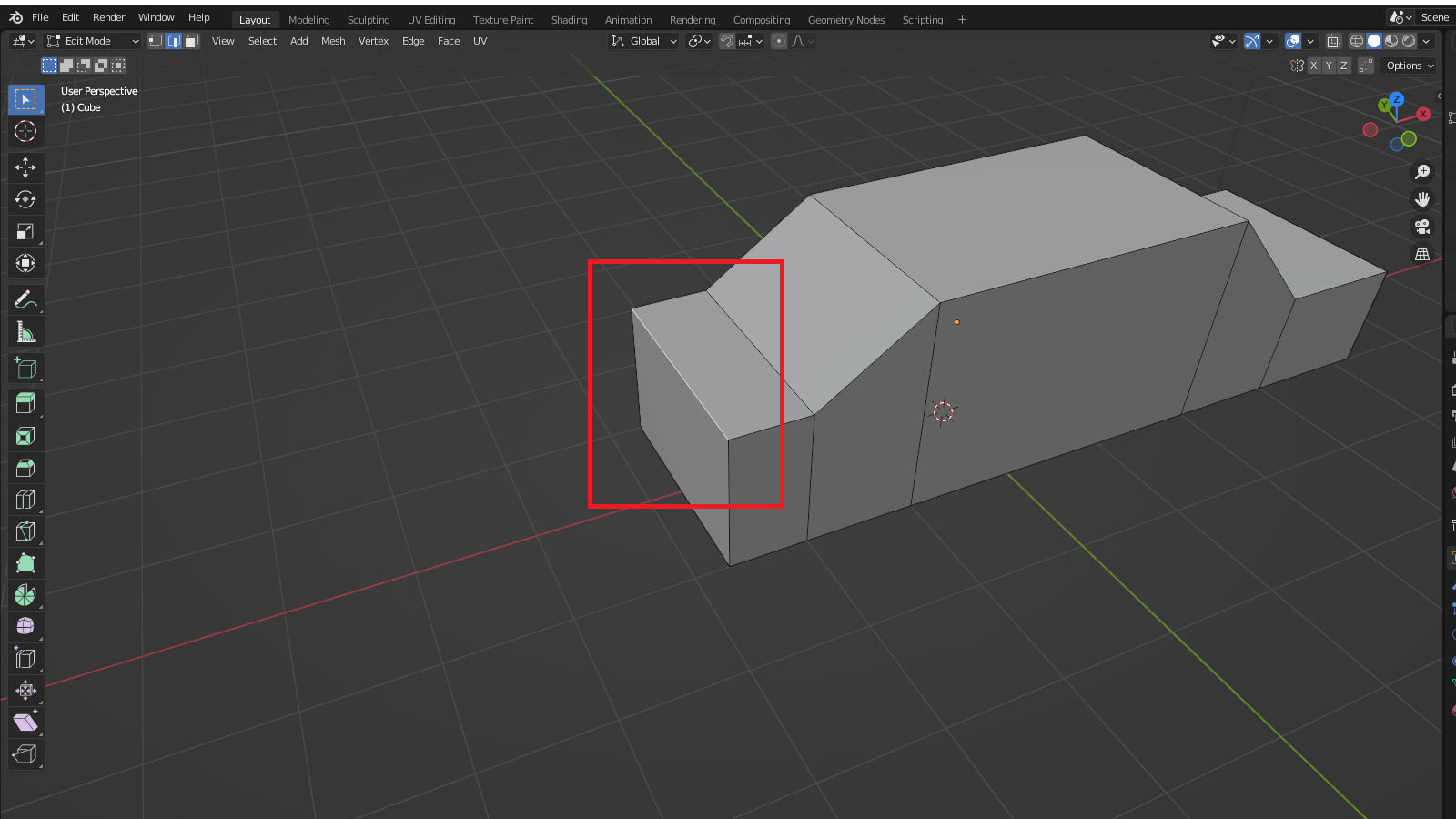Image resolution: width=1456 pixels, height=819 pixels.
Task: Open the Edit Mode dropdown
Action: 93,41
